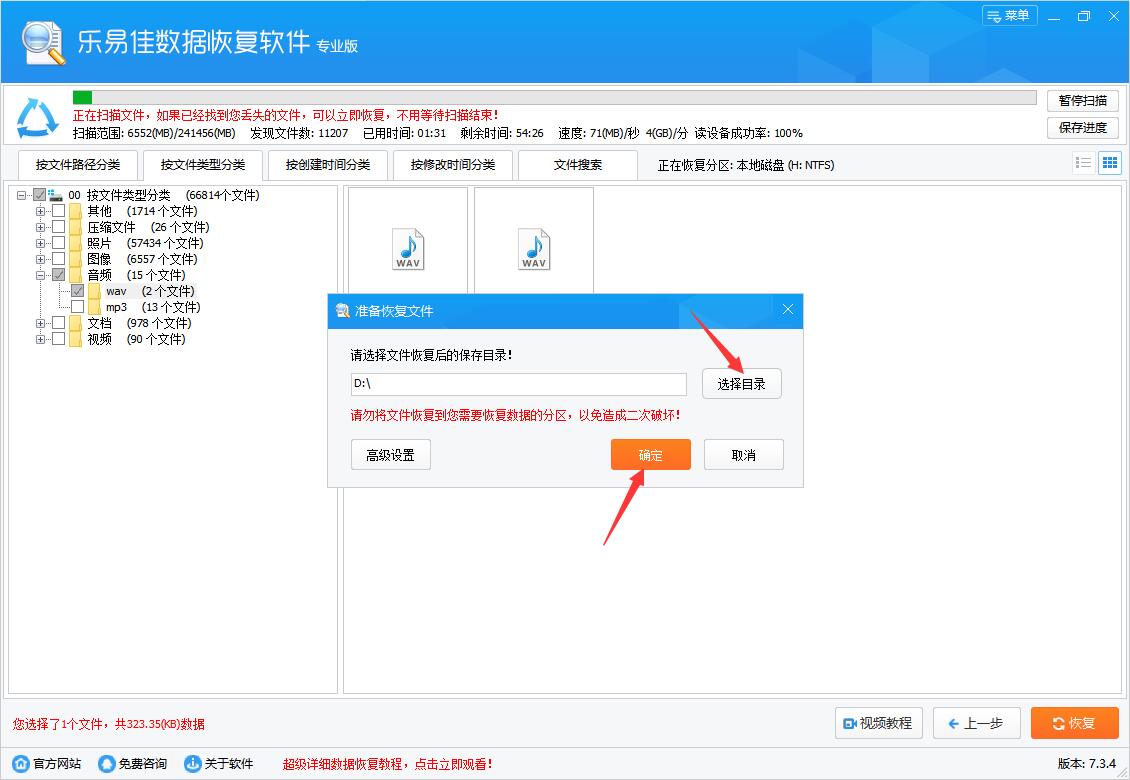Image resolution: width=1130 pixels, height=780 pixels.
Task: Click 暂停扫描 button
Action: pyautogui.click(x=1082, y=100)
